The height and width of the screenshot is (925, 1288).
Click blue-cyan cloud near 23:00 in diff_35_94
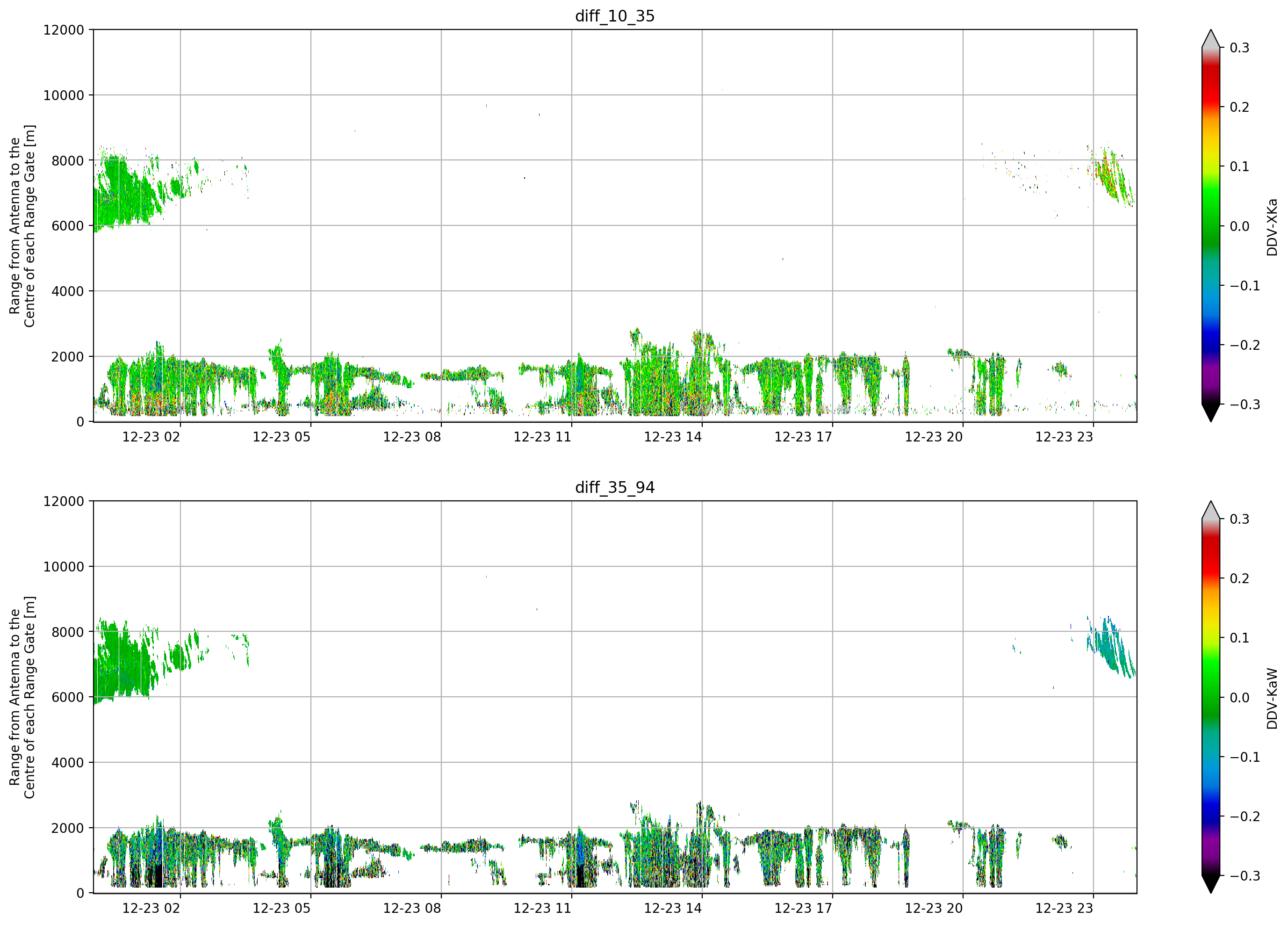(1112, 648)
